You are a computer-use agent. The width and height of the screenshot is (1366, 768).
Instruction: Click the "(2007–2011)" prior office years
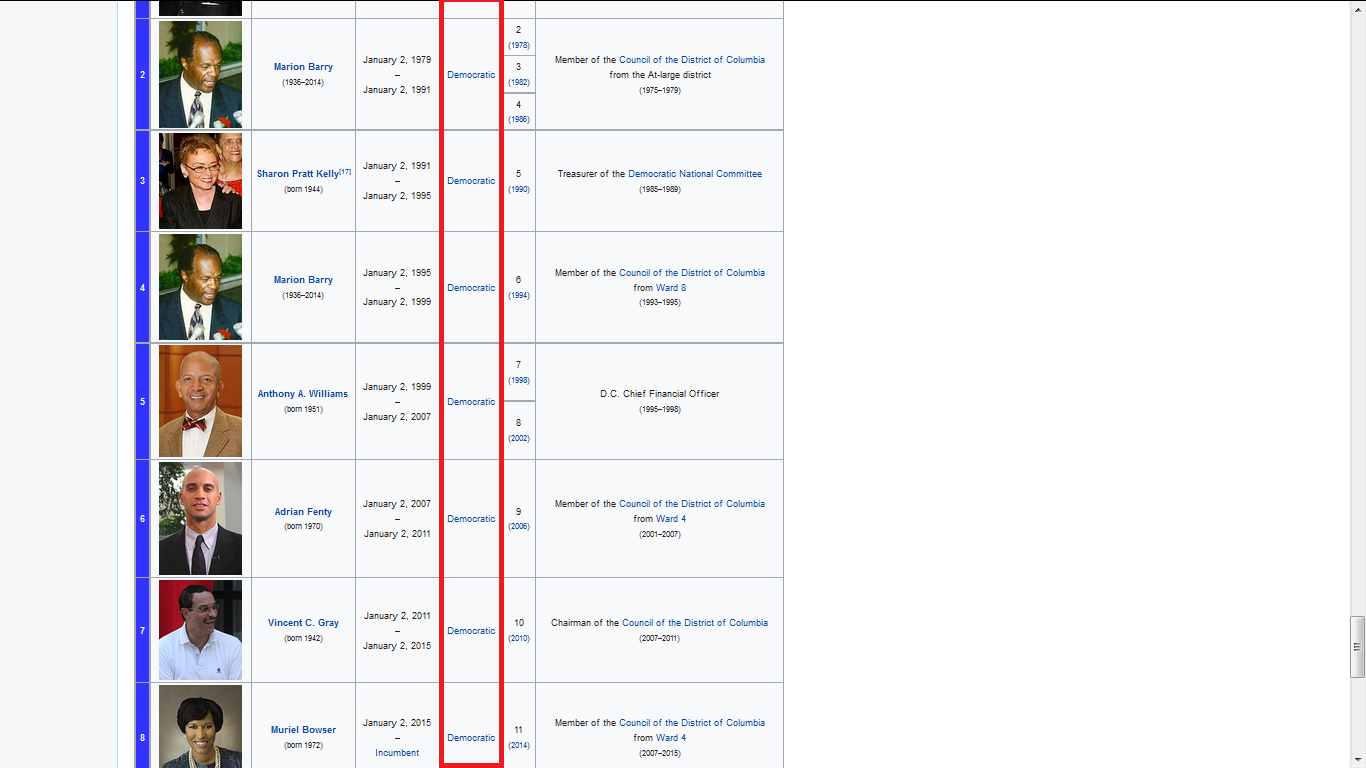point(660,638)
